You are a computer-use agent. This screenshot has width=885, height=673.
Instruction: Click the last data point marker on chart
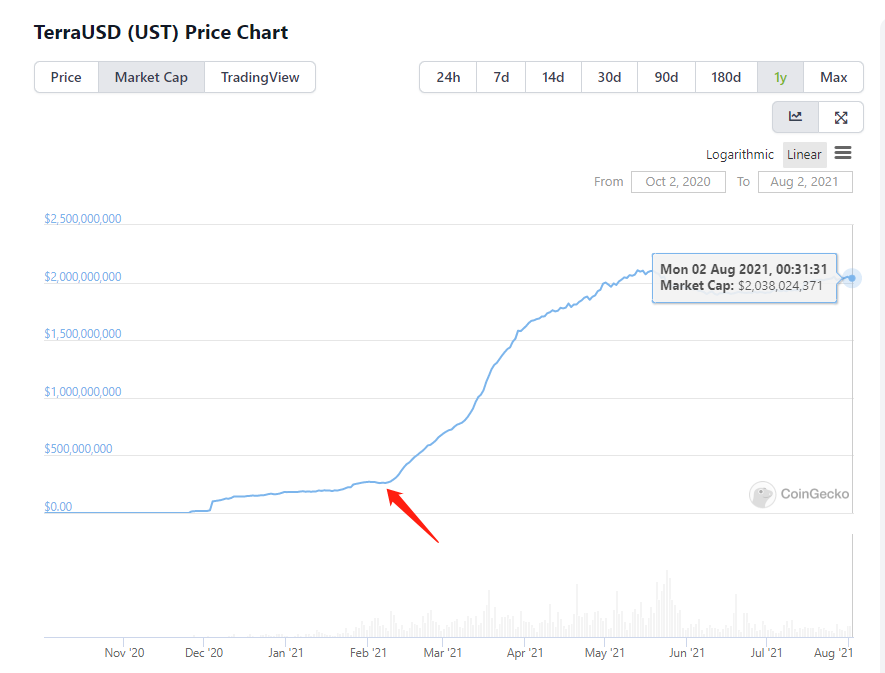click(852, 278)
